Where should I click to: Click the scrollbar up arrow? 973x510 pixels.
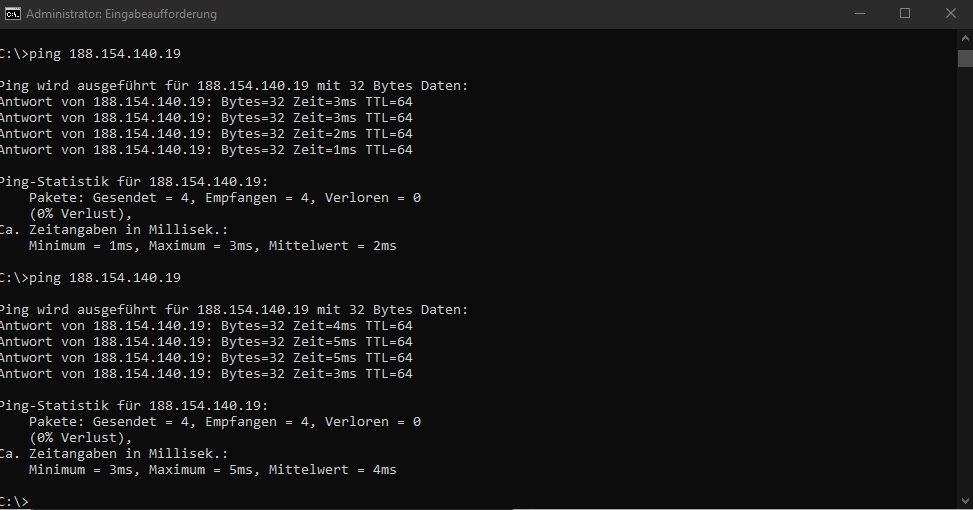click(x=965, y=37)
